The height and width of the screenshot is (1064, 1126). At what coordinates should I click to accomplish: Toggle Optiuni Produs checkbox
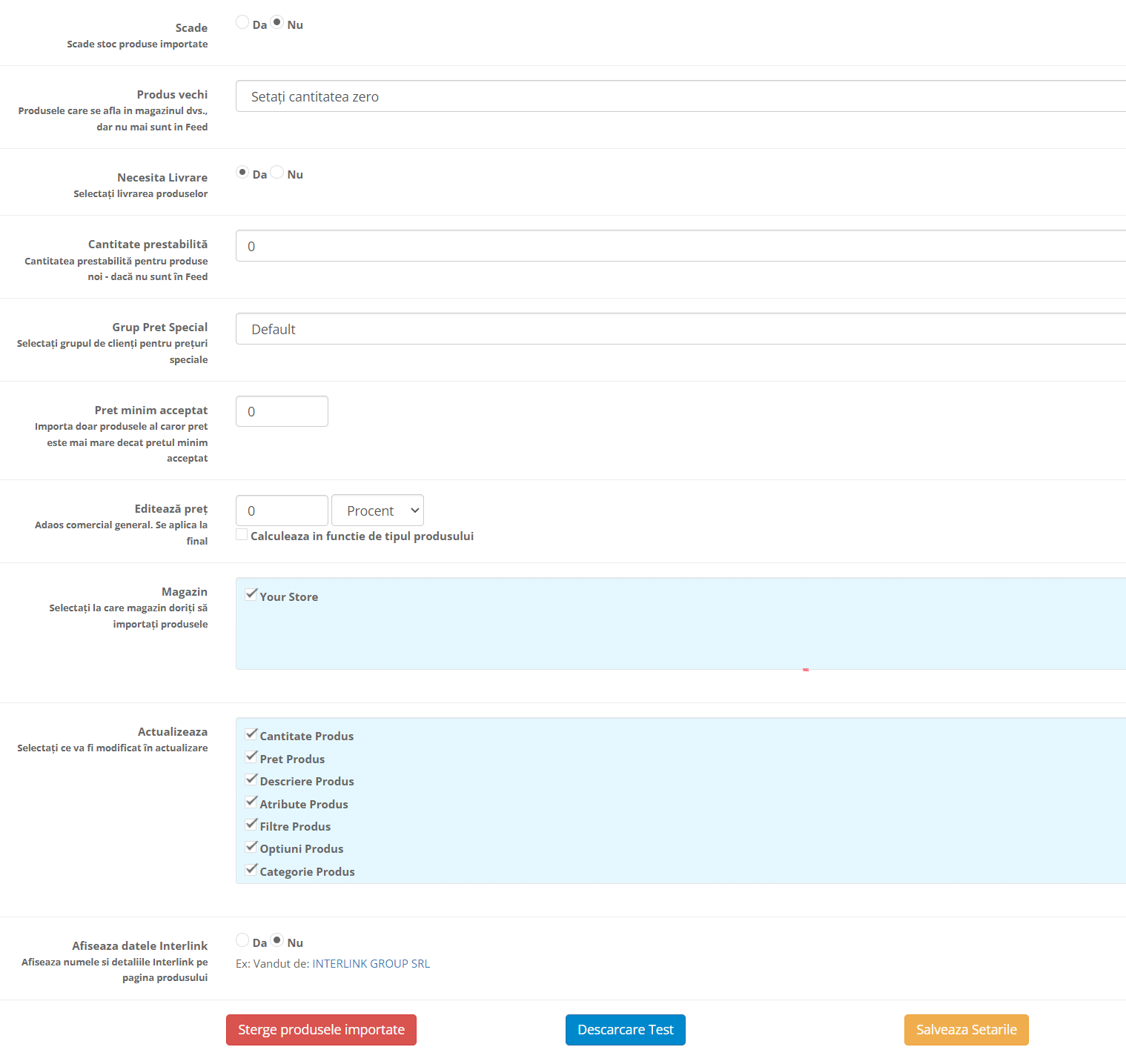click(x=251, y=847)
